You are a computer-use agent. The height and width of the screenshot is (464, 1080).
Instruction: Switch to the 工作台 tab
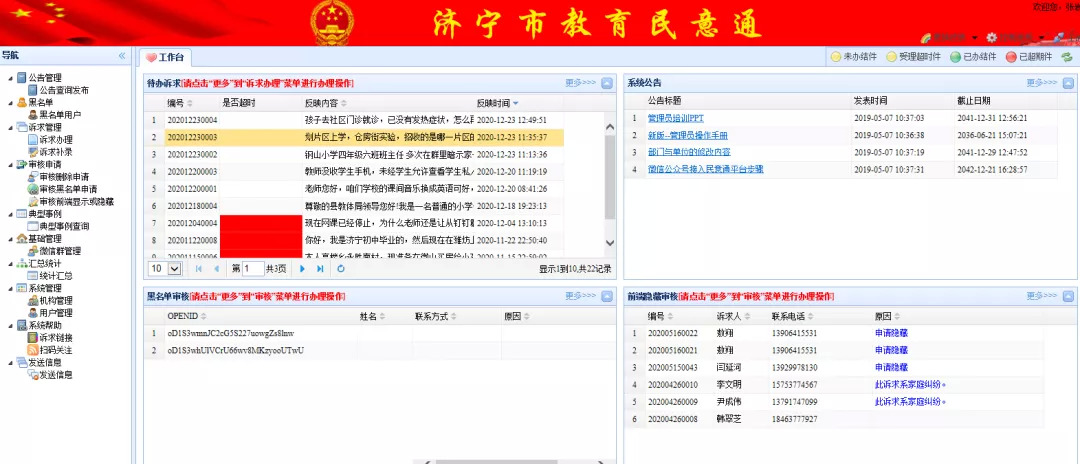(x=165, y=57)
